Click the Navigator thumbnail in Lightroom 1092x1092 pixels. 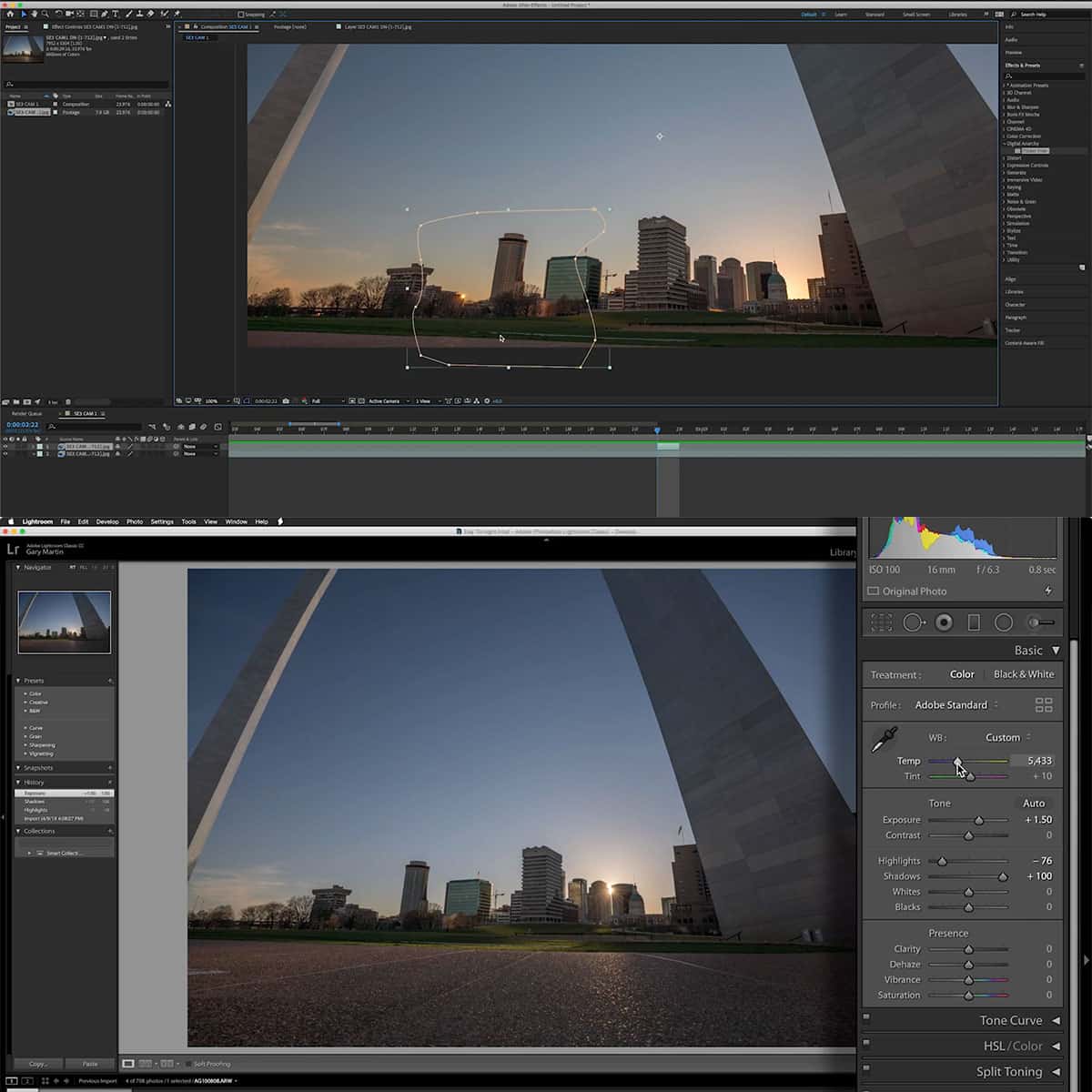[x=64, y=622]
